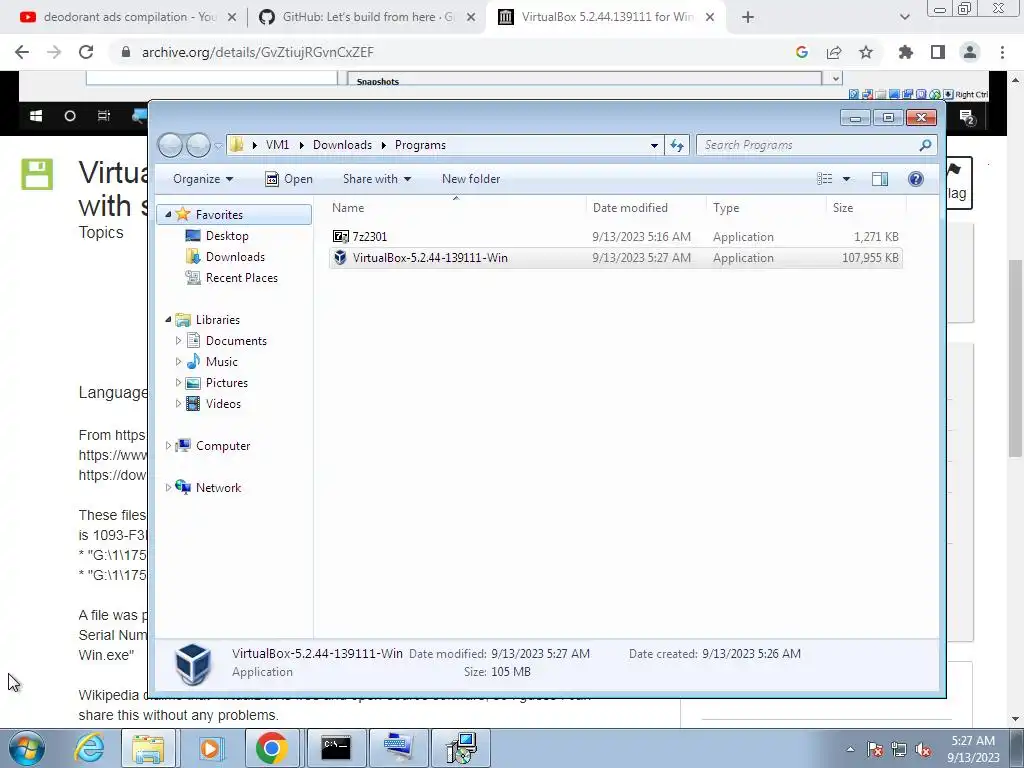Viewport: 1024px width, 768px height.
Task: Click the Open toolbar button
Action: [289, 179]
